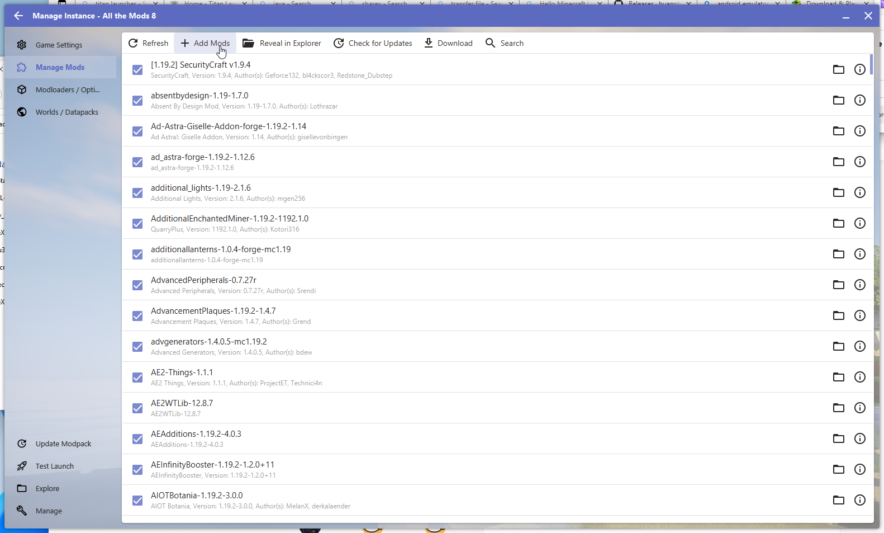884x533 pixels.
Task: Click the back arrow in Manage Instance header
Action: tap(18, 15)
